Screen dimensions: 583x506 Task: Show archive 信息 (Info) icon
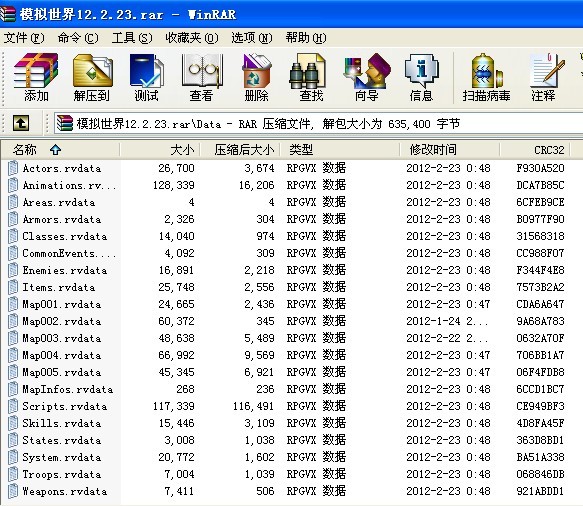click(421, 77)
